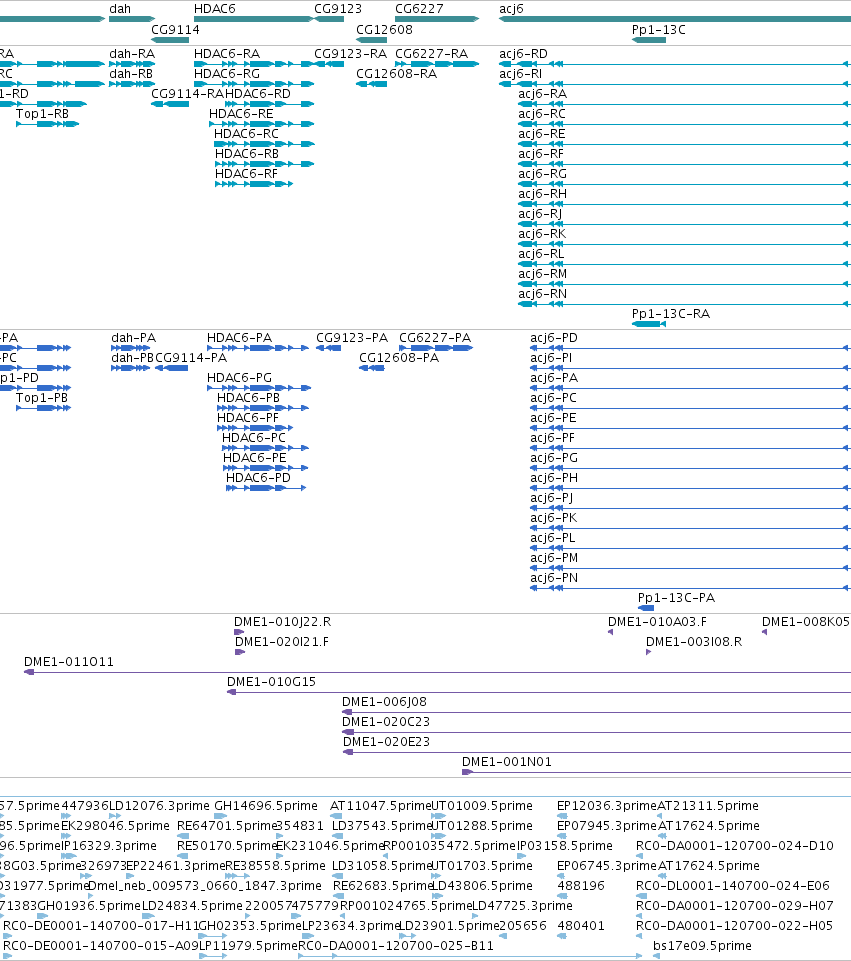Click transcript label HDAC6-RC
This screenshot has height=961, width=851.
246,134
